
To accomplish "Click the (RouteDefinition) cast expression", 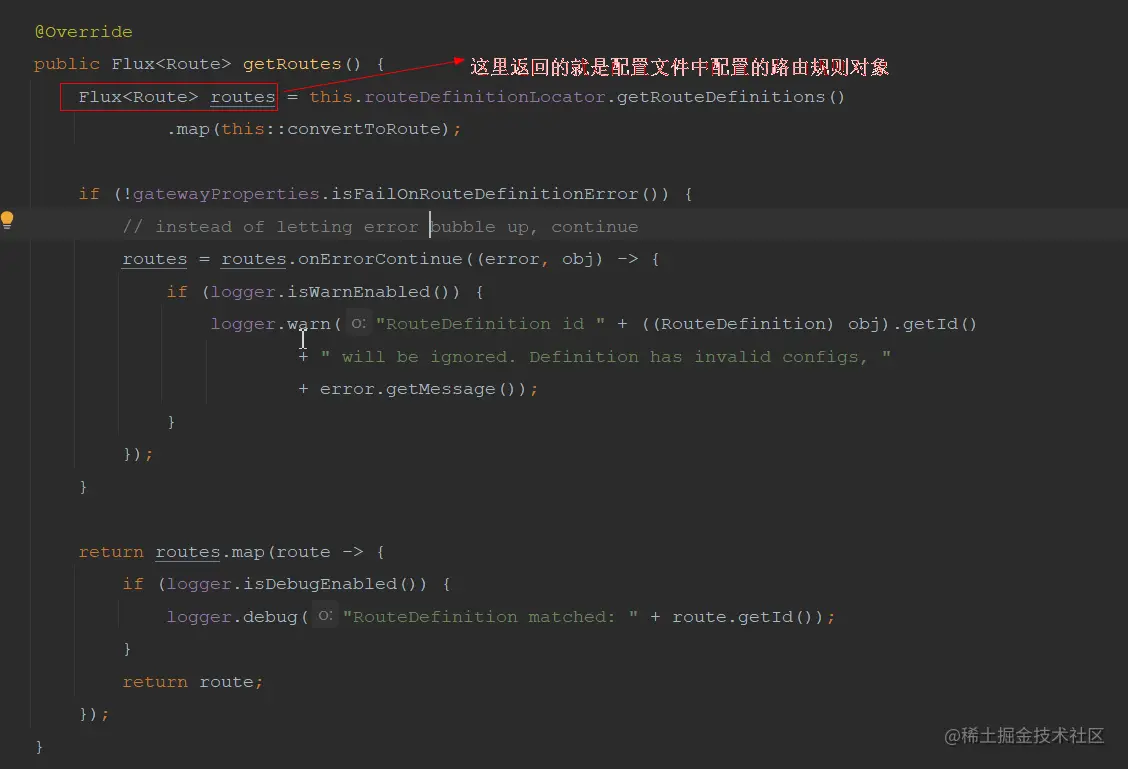I will pyautogui.click(x=742, y=324).
